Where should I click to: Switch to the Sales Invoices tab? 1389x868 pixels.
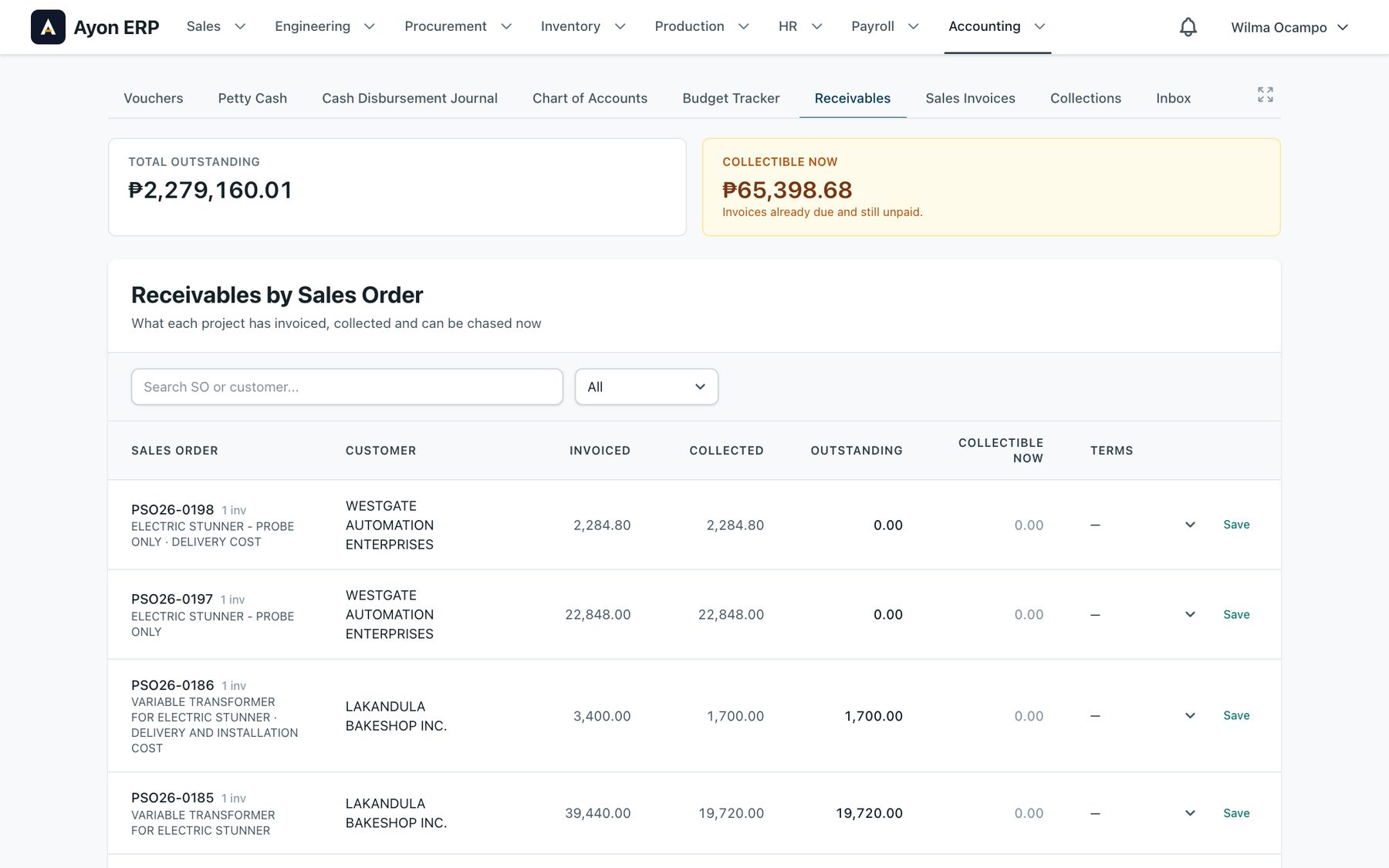pos(970,98)
